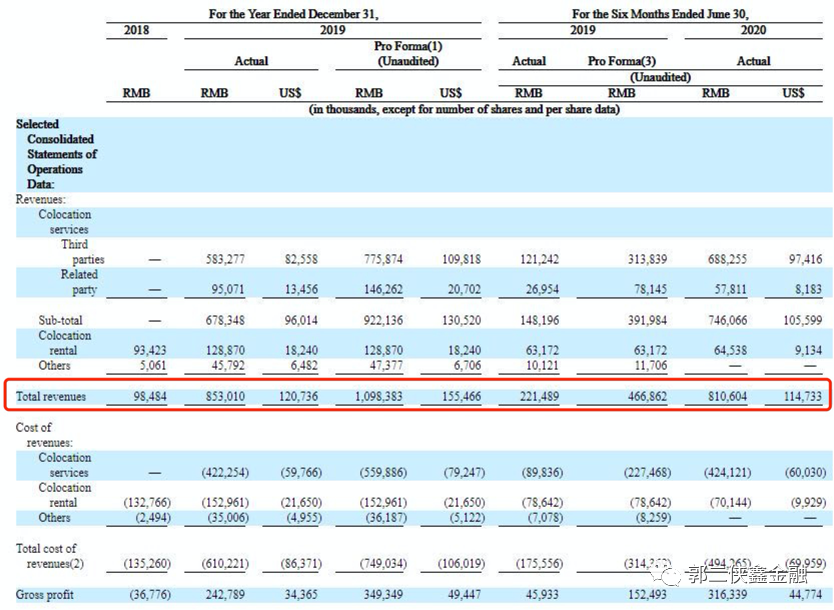Select the Total revenues row label
Image resolution: width=834 pixels, height=610 pixels.
[x=50, y=397]
